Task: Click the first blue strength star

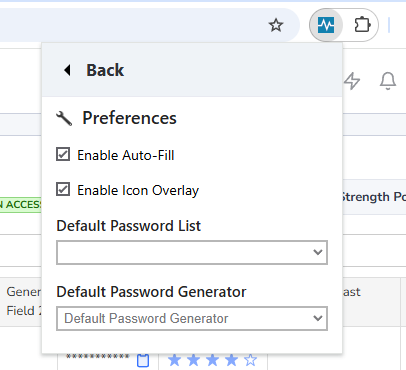Action: tap(174, 360)
